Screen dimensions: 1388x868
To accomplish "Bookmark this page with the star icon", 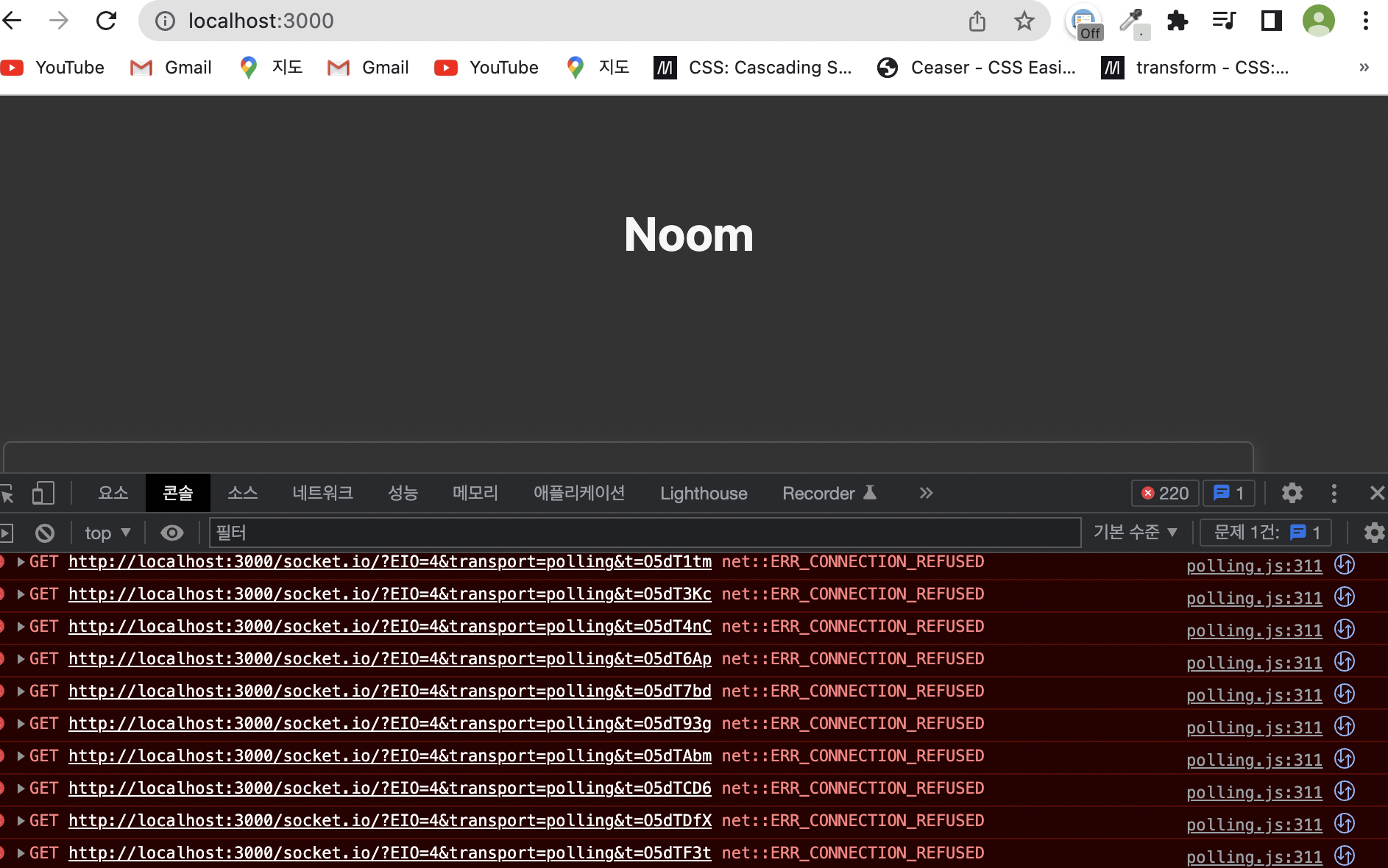I will pyautogui.click(x=1024, y=21).
